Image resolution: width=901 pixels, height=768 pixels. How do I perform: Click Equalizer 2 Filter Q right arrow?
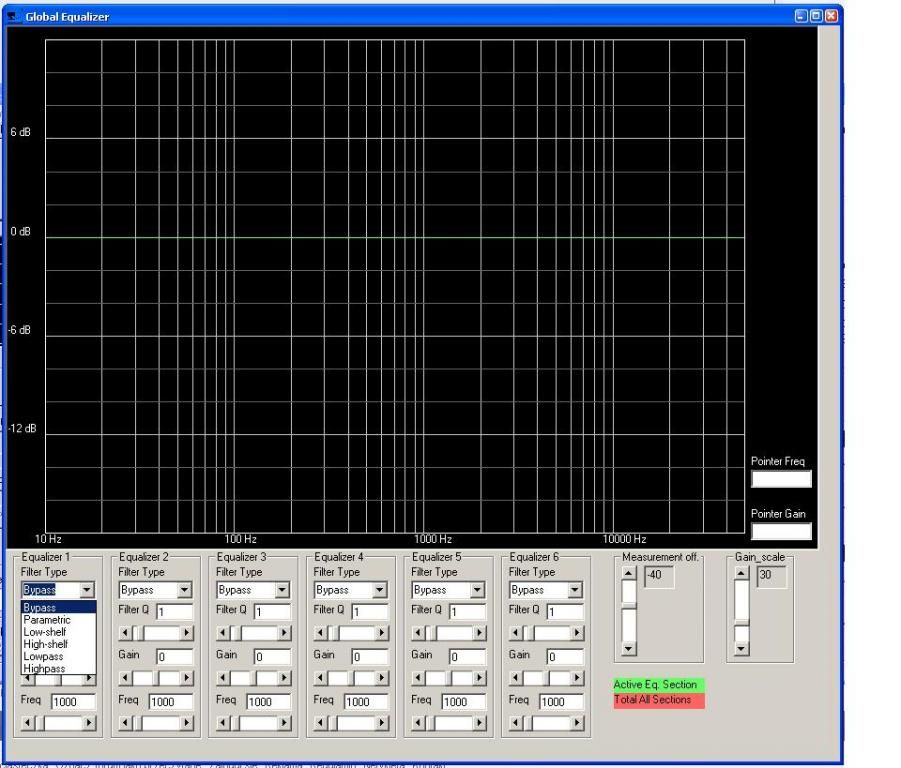[187, 633]
